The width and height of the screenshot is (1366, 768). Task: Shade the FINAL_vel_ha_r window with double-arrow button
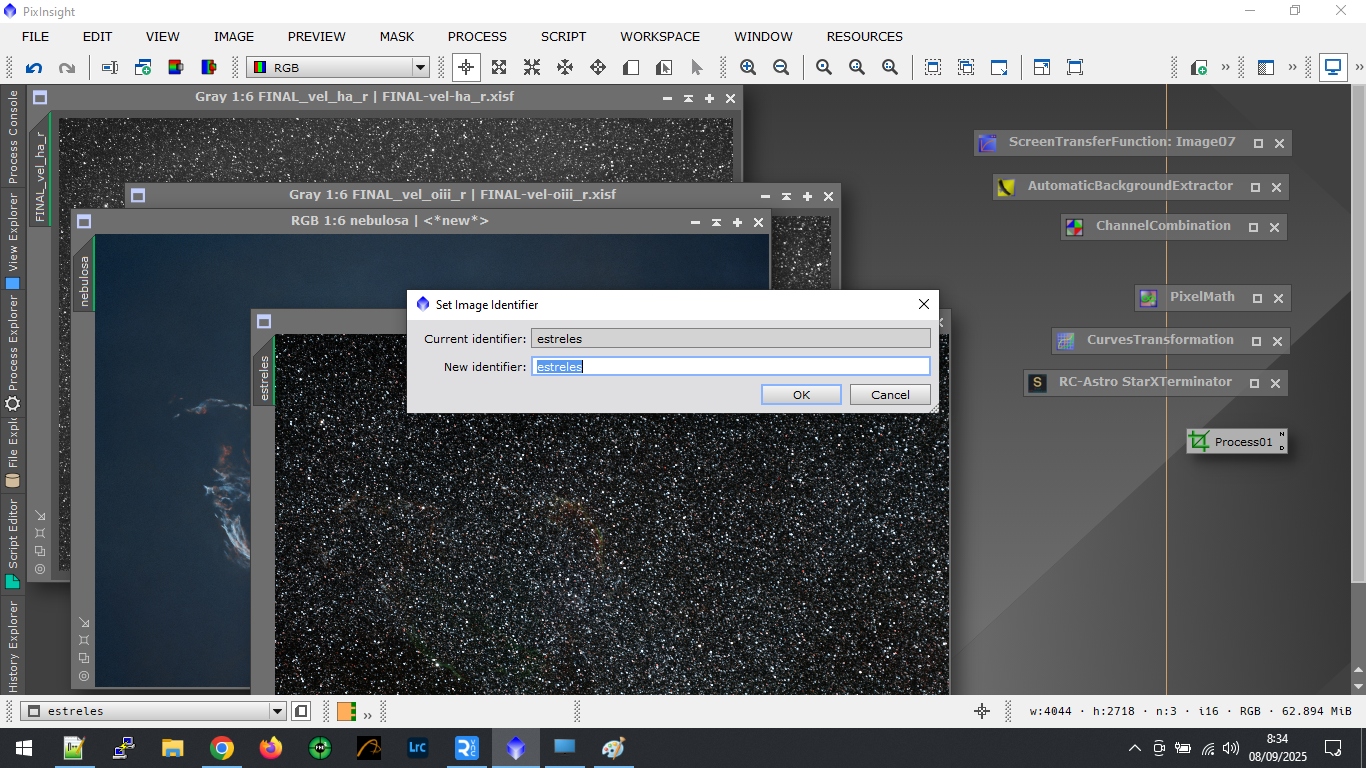click(x=688, y=98)
